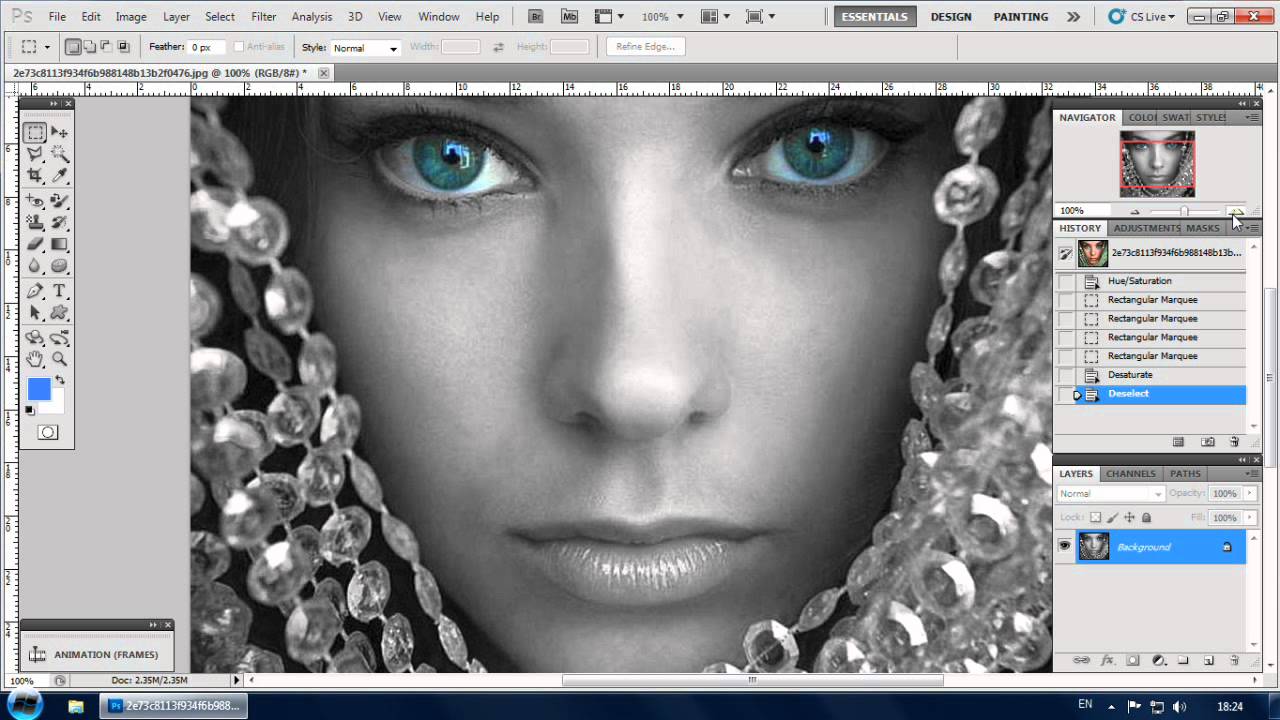This screenshot has height=720, width=1280.
Task: Expand more workspaces chevron
Action: pos(1073,17)
